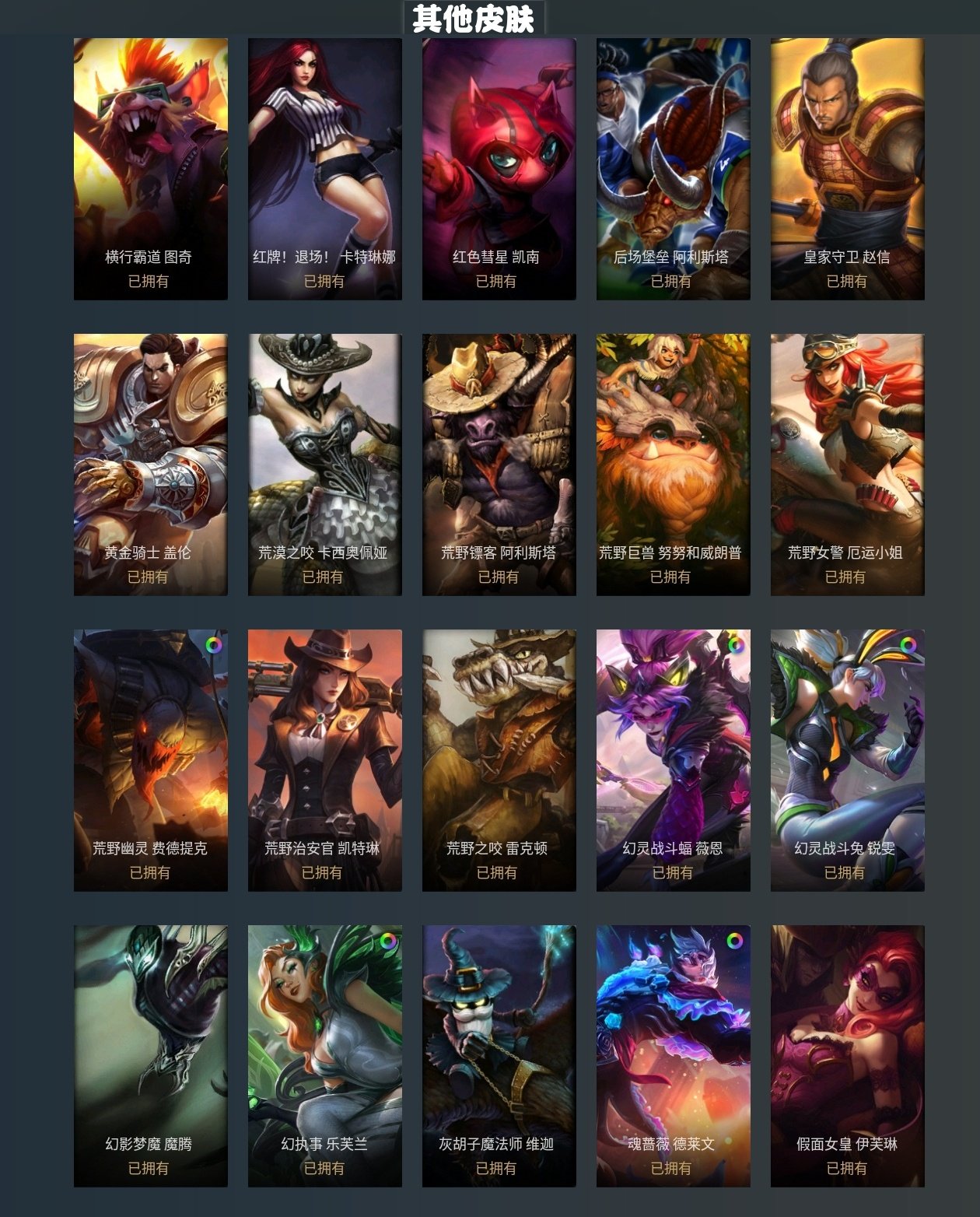Select the 横行霸道 图奇 skin card

coord(151,169)
